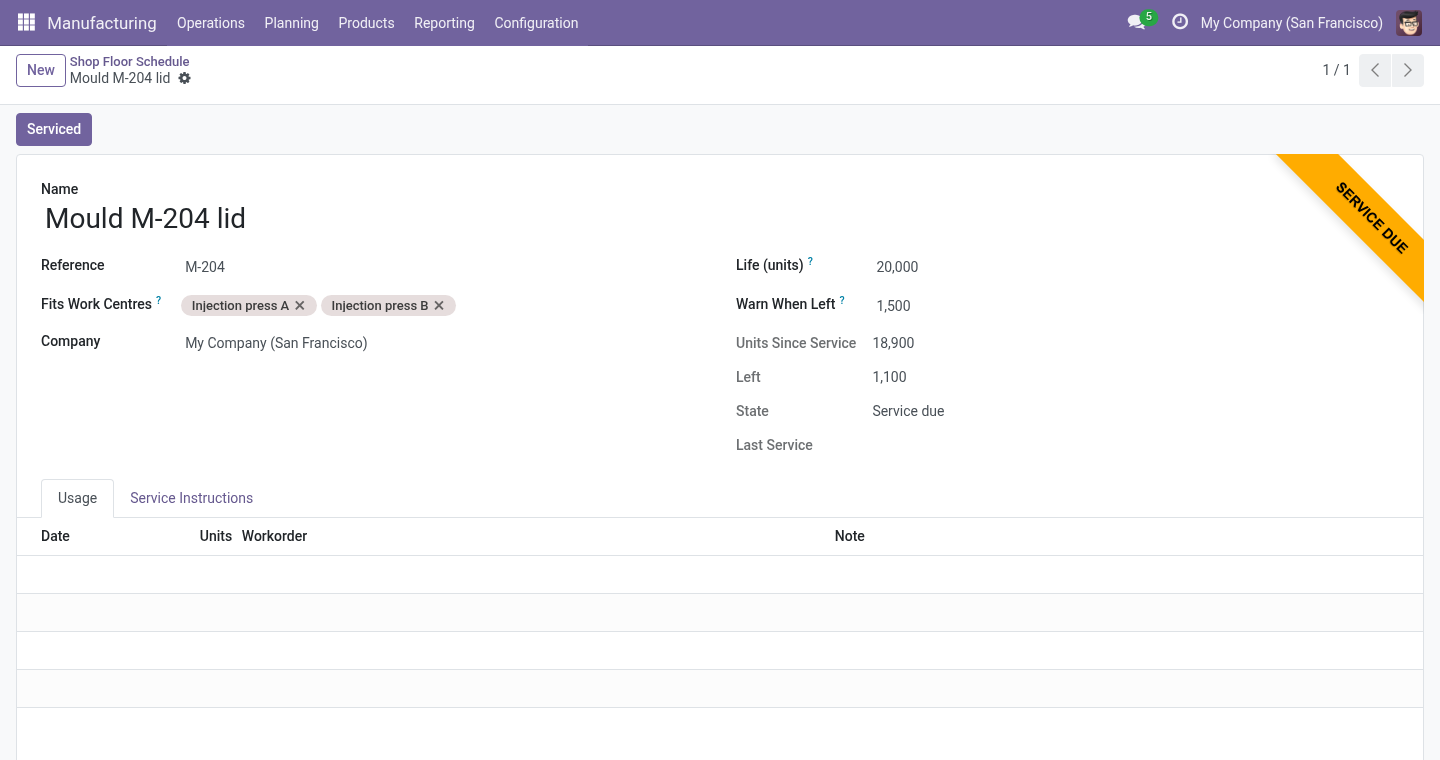Click the Serviced button
The image size is (1440, 760).
click(x=54, y=129)
